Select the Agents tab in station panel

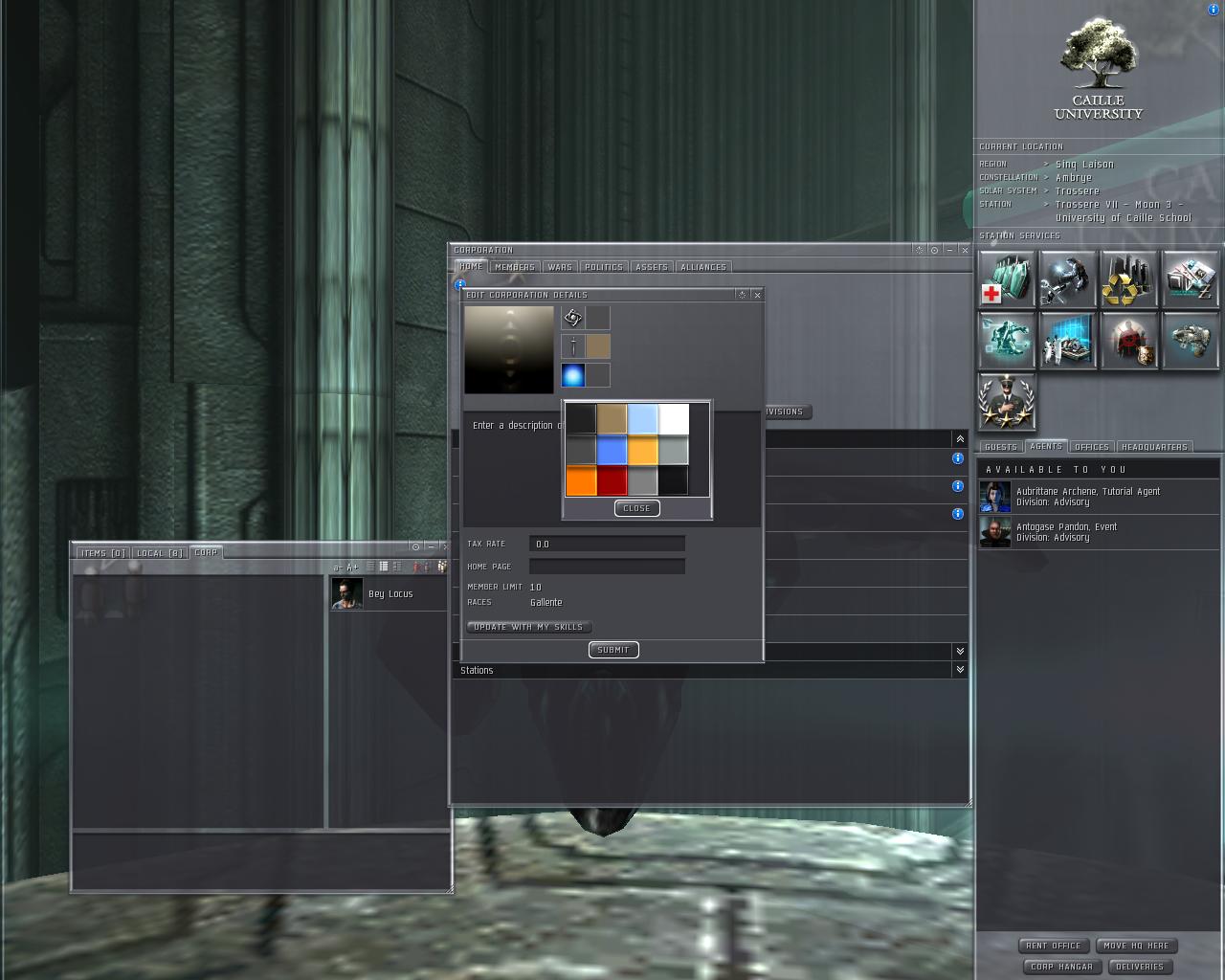[1046, 447]
